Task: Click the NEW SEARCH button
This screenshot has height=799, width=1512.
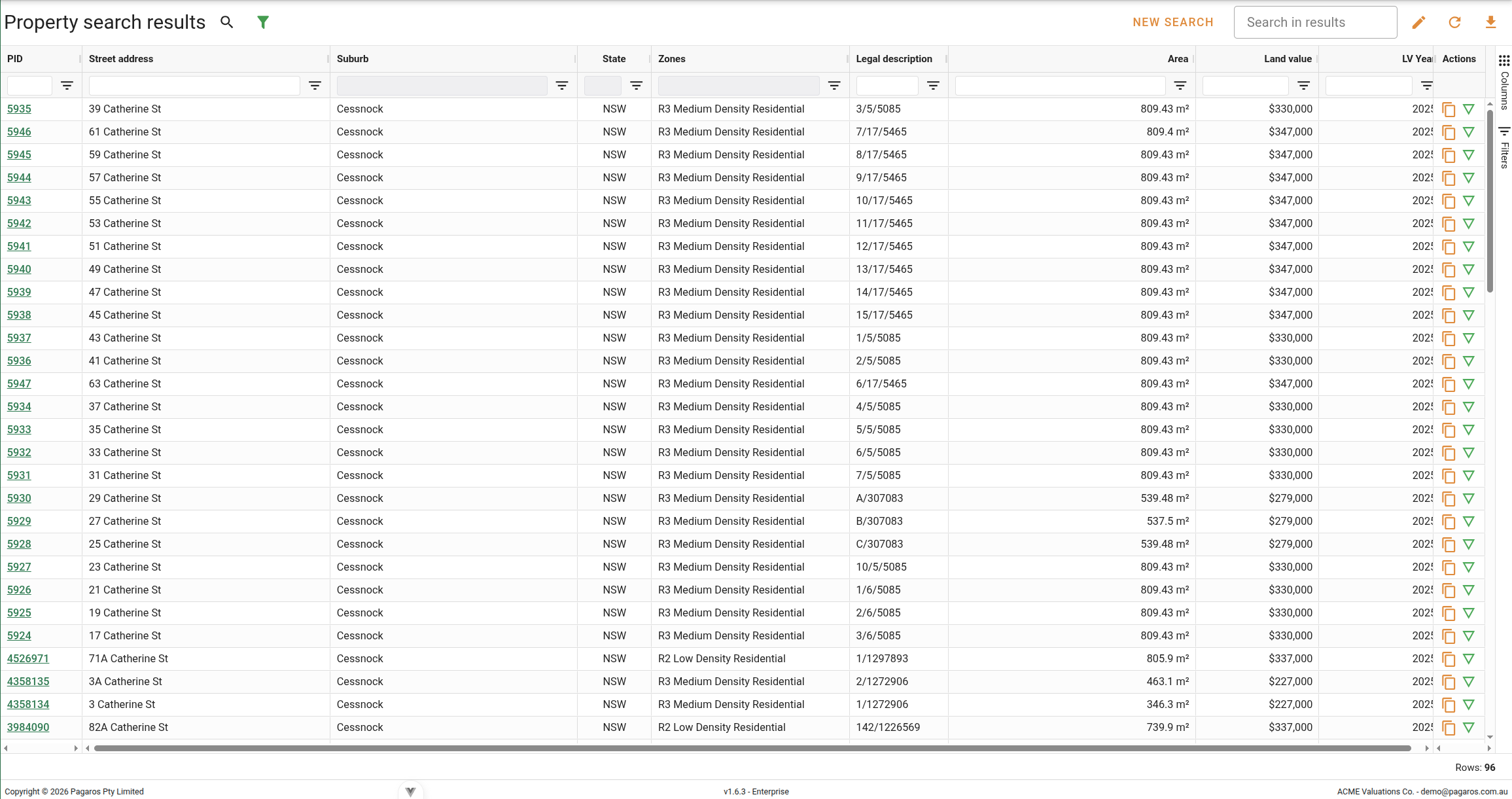Action: (1173, 22)
